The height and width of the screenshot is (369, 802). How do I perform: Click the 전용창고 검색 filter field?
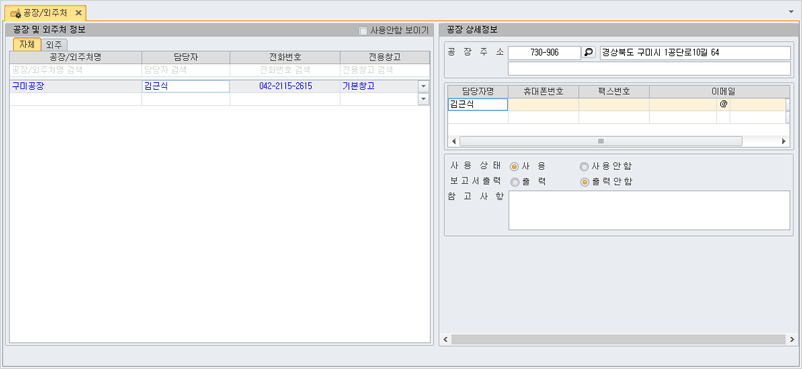click(x=385, y=70)
